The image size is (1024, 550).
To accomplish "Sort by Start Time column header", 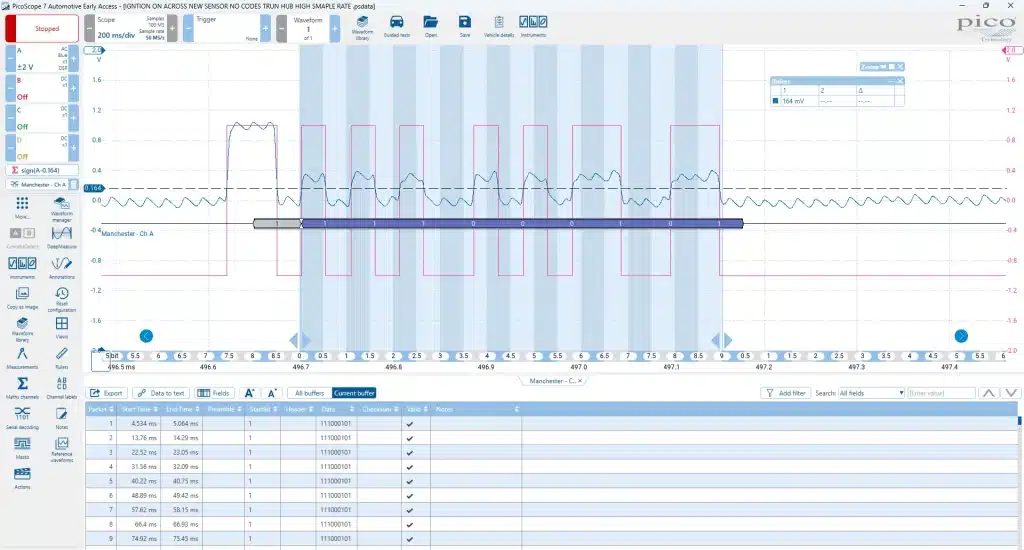I will (x=138, y=410).
